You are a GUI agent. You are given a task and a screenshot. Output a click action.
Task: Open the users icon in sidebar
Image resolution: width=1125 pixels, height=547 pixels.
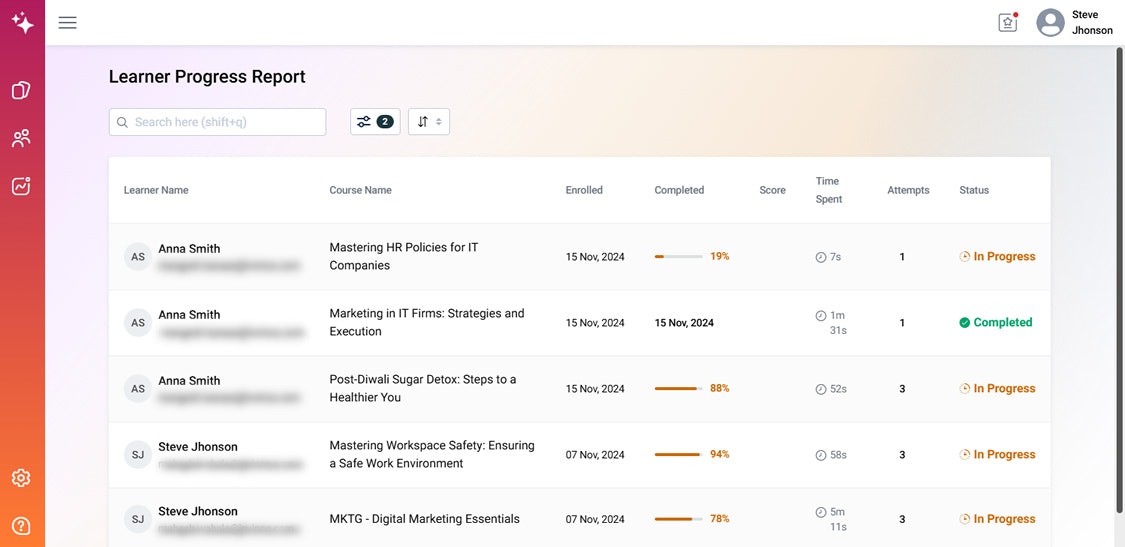pos(22,139)
